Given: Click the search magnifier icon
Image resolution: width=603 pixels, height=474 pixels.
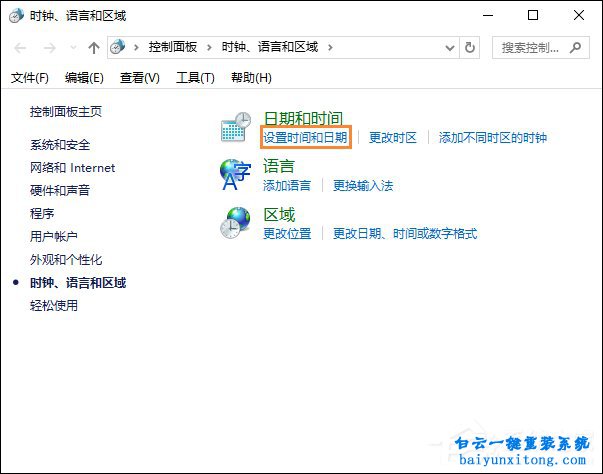Looking at the screenshot, I should (575, 48).
